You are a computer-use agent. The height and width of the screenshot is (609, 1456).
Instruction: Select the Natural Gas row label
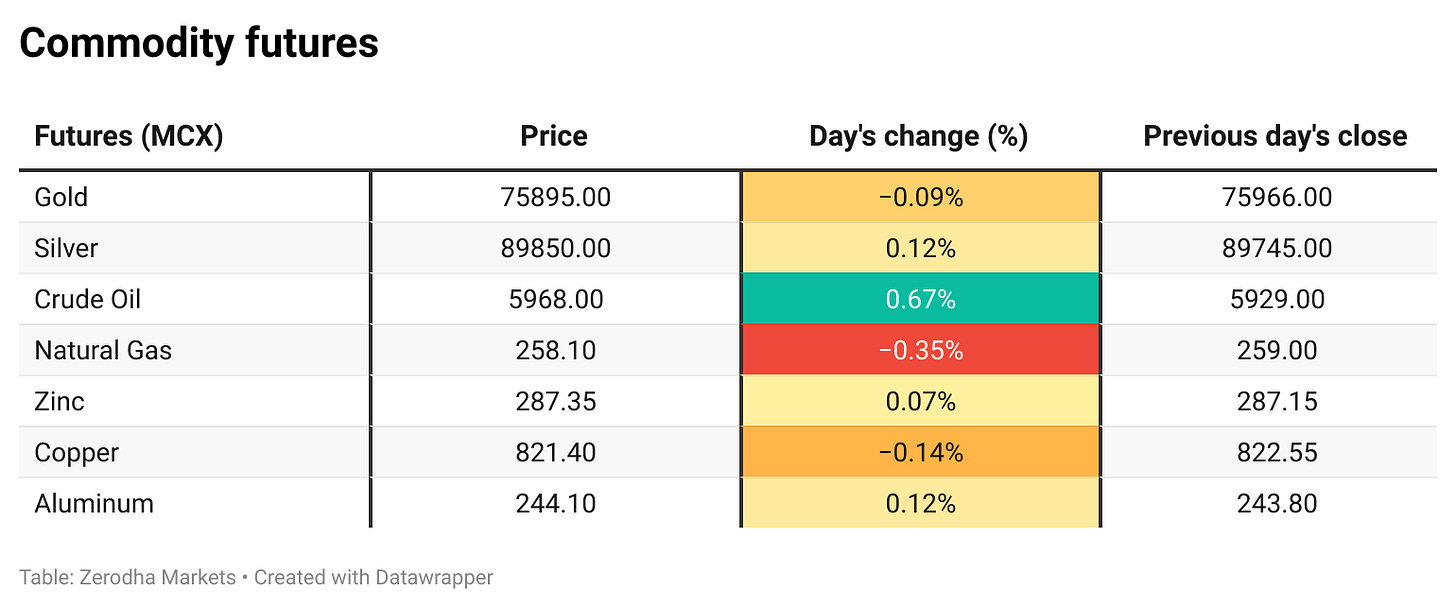tap(103, 351)
